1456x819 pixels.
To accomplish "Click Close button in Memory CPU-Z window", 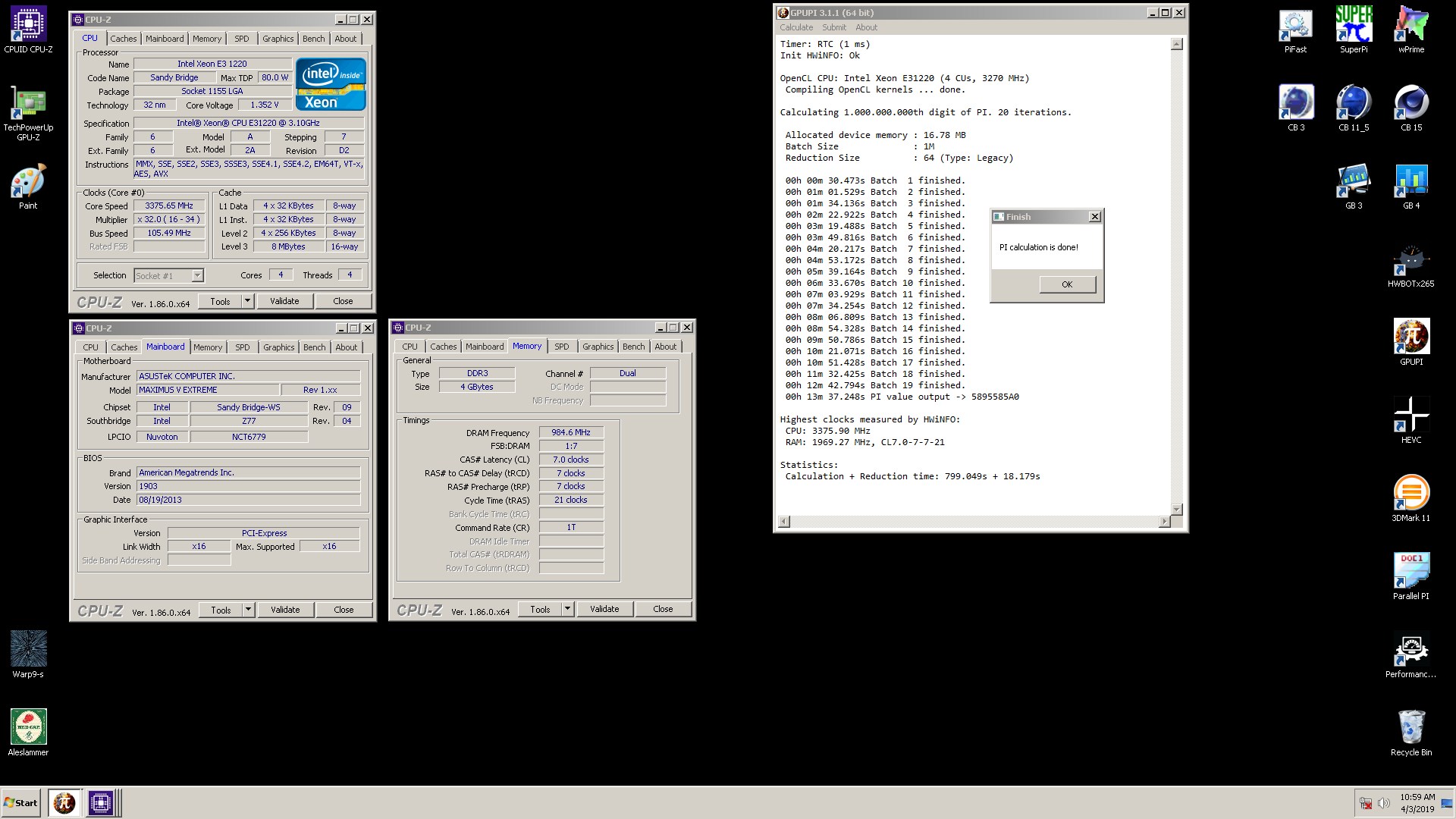I will click(x=663, y=609).
